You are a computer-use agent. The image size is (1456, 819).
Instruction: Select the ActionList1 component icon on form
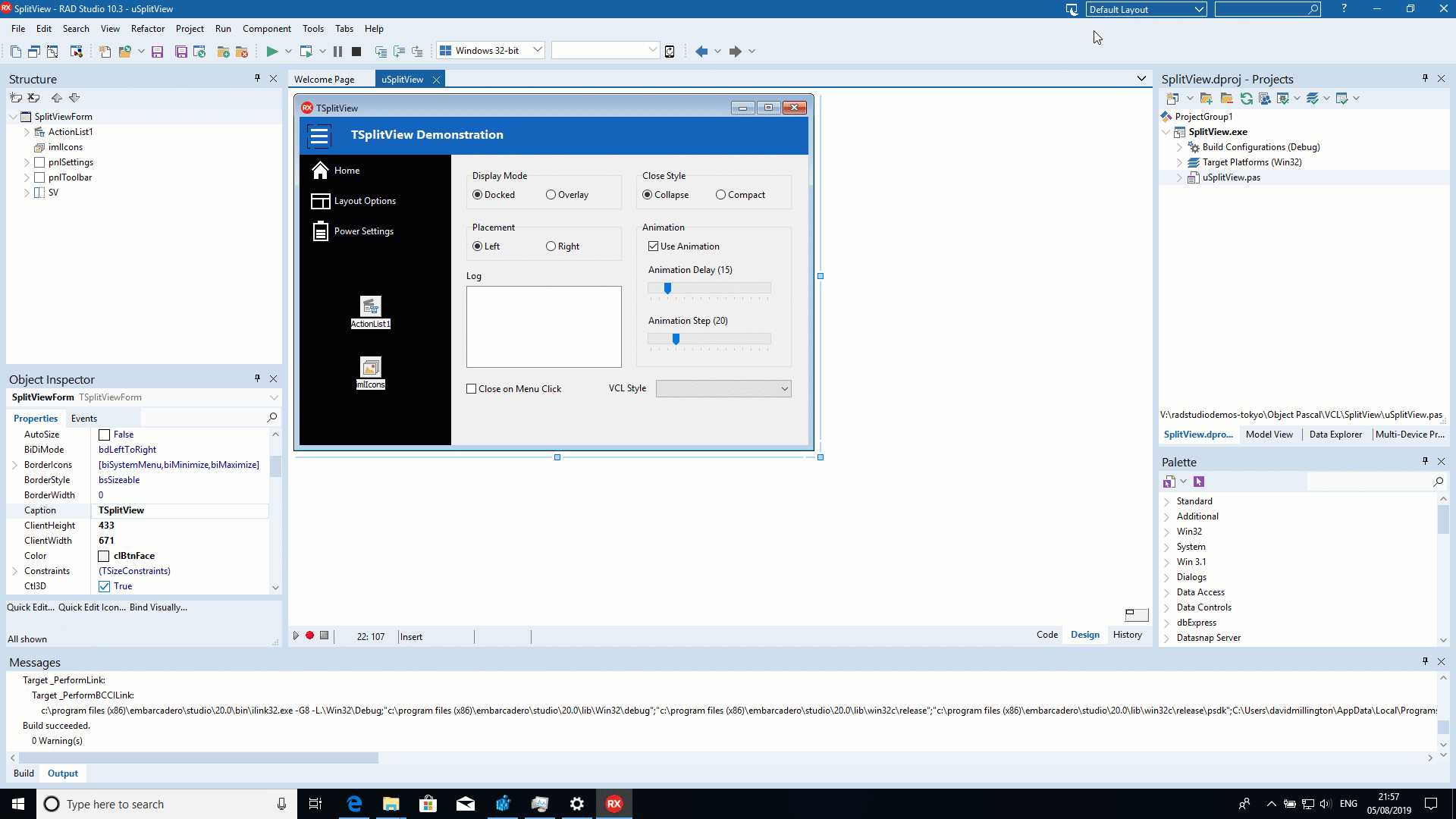(370, 306)
